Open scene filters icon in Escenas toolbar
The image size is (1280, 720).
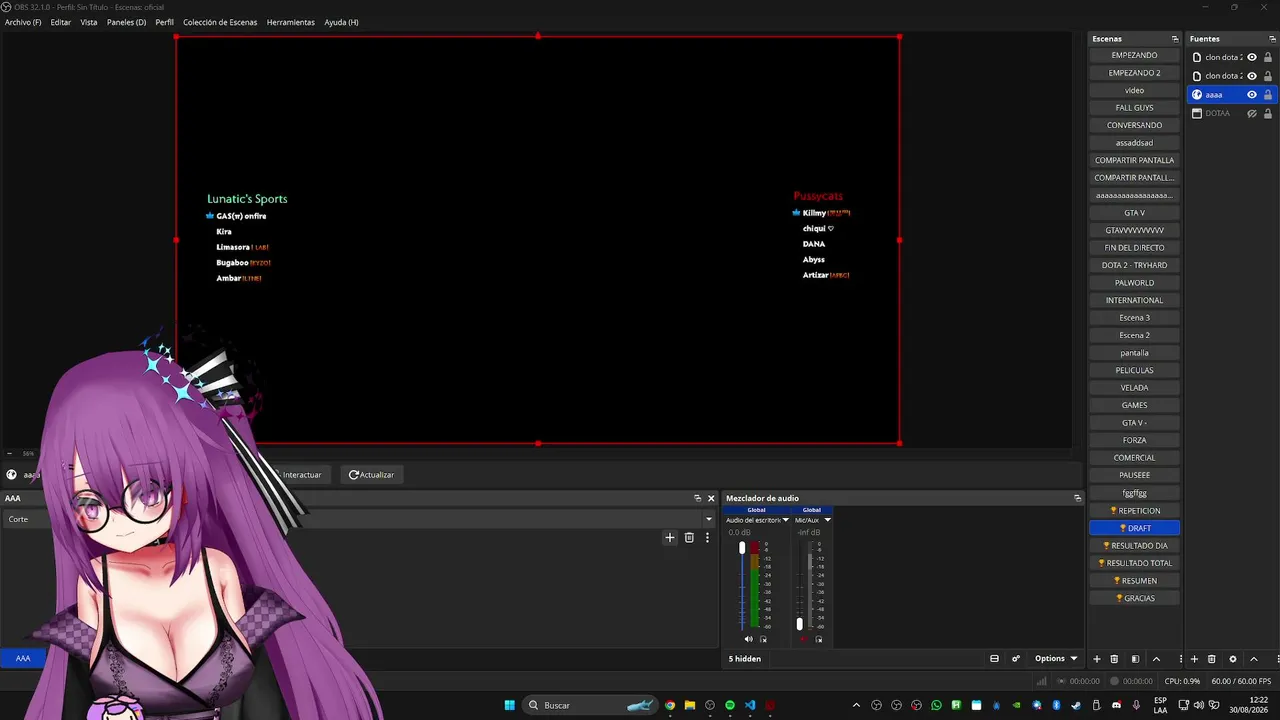coord(1135,659)
